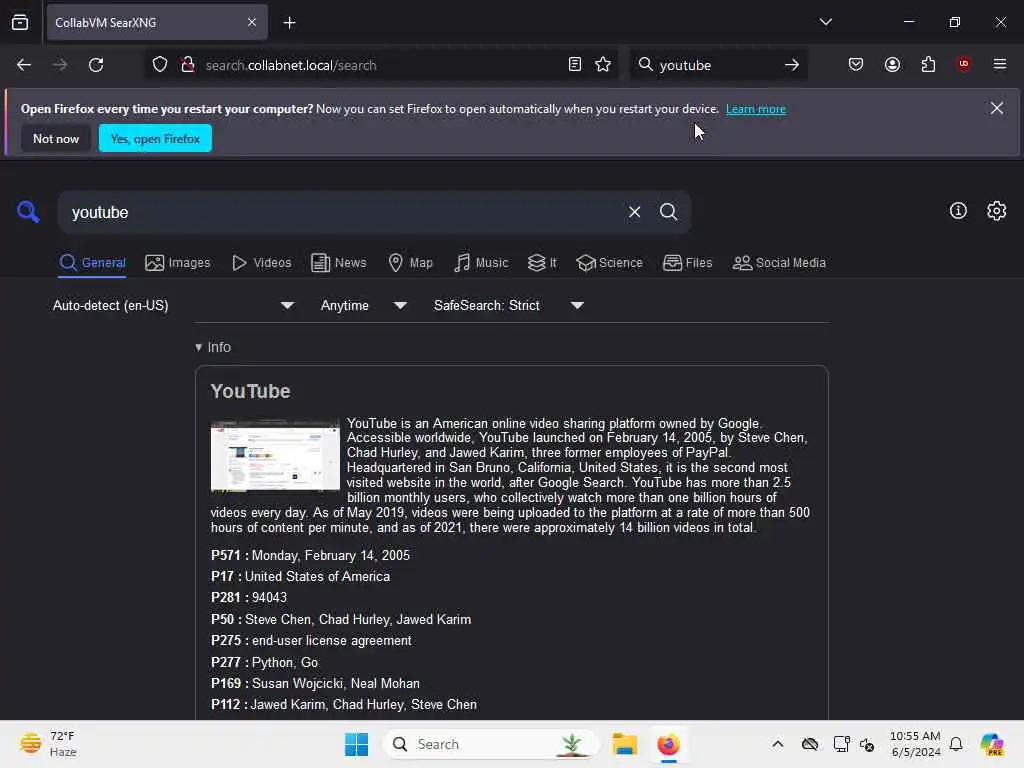Open the weather widget showing 72°F
This screenshot has width=1024, height=768.
pyautogui.click(x=48, y=744)
